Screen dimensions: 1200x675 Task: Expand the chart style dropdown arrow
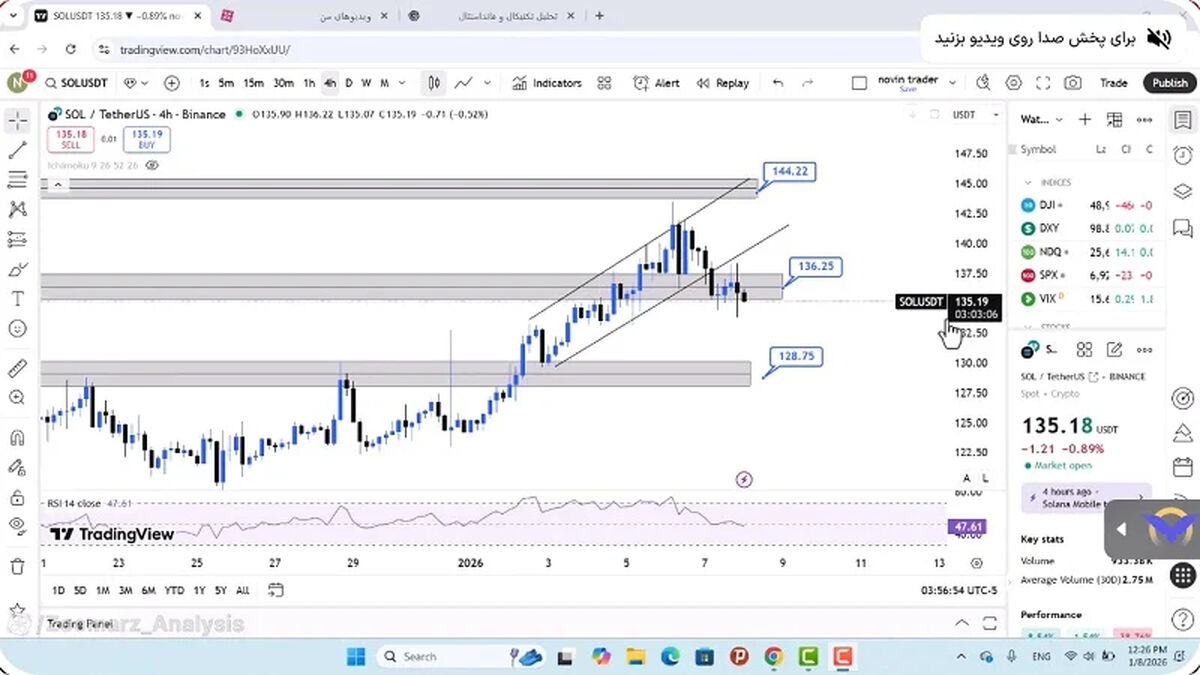click(x=488, y=83)
